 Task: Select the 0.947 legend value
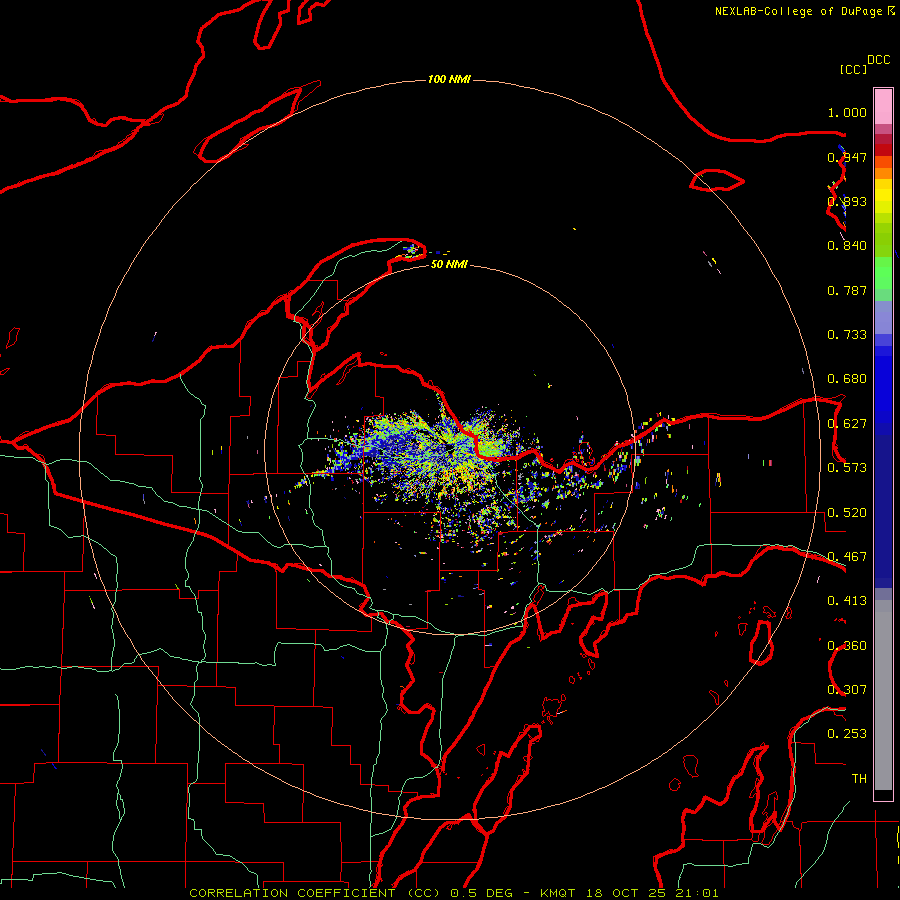coord(847,157)
